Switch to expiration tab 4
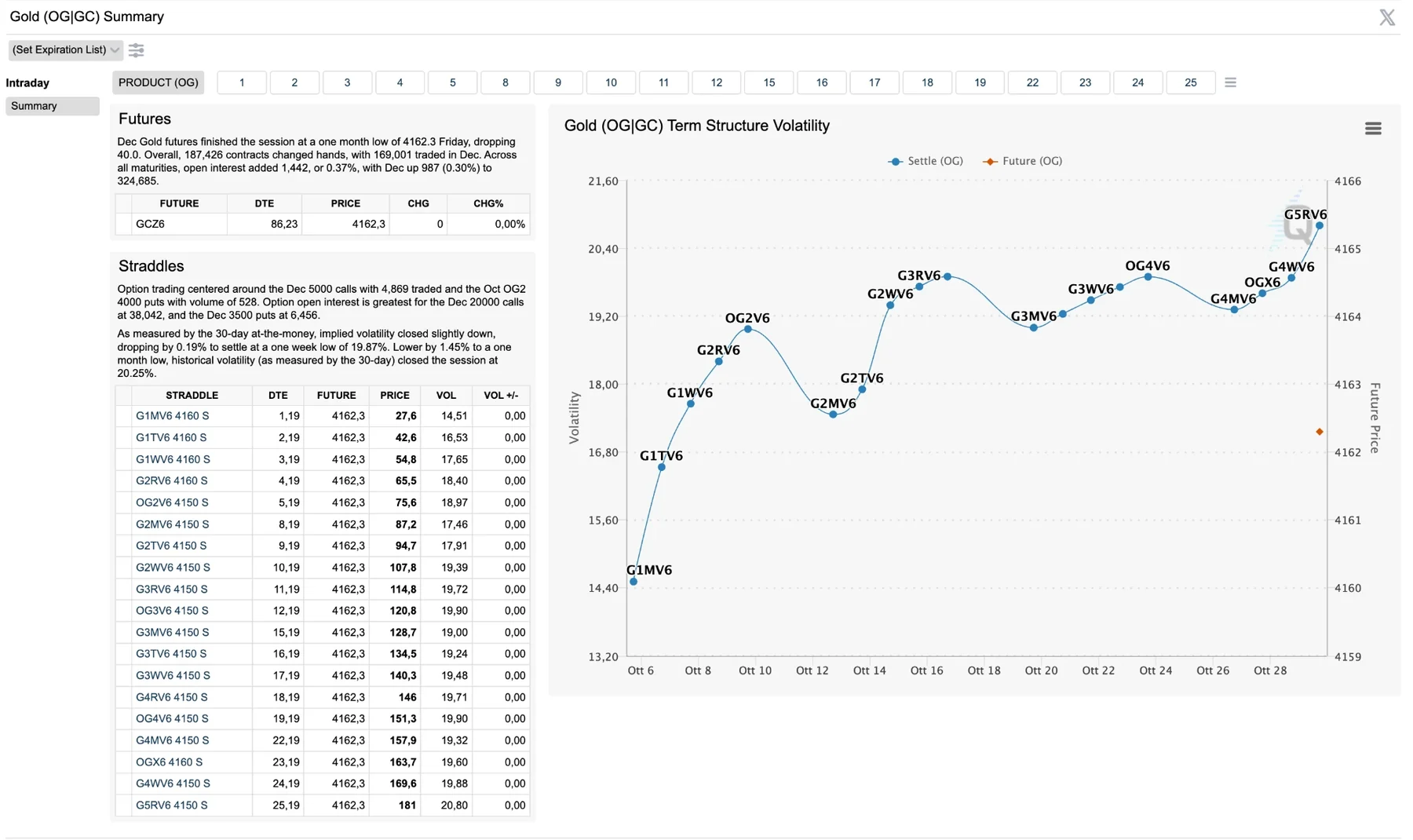 [400, 82]
